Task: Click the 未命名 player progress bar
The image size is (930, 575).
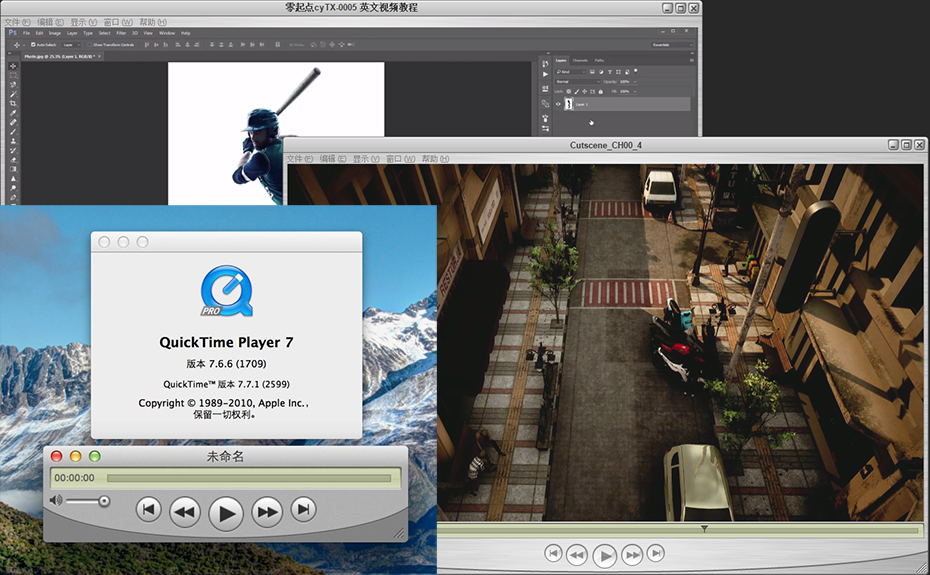Action: [249, 478]
